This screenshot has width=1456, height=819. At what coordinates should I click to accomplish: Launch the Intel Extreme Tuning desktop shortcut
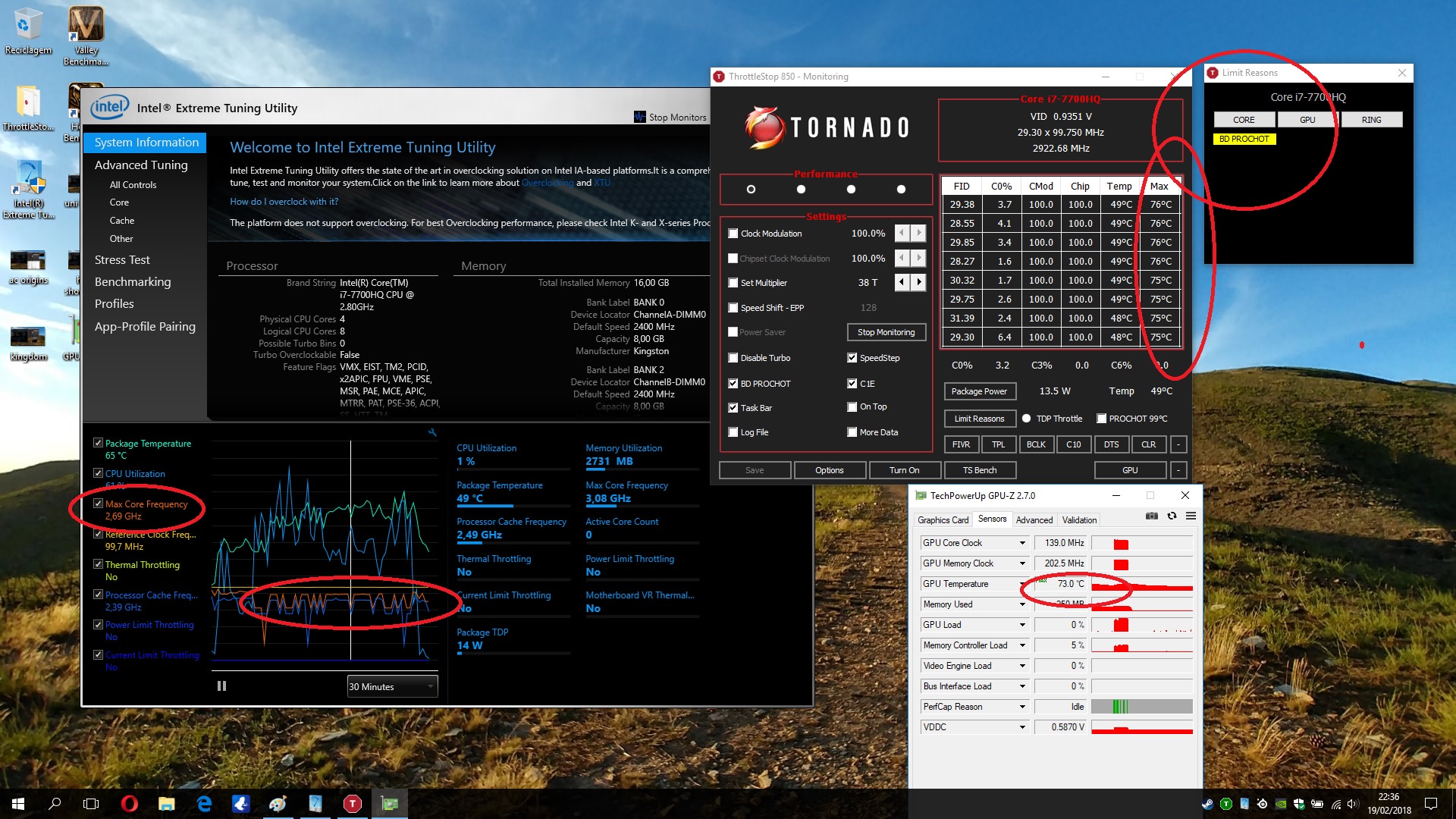(x=28, y=190)
